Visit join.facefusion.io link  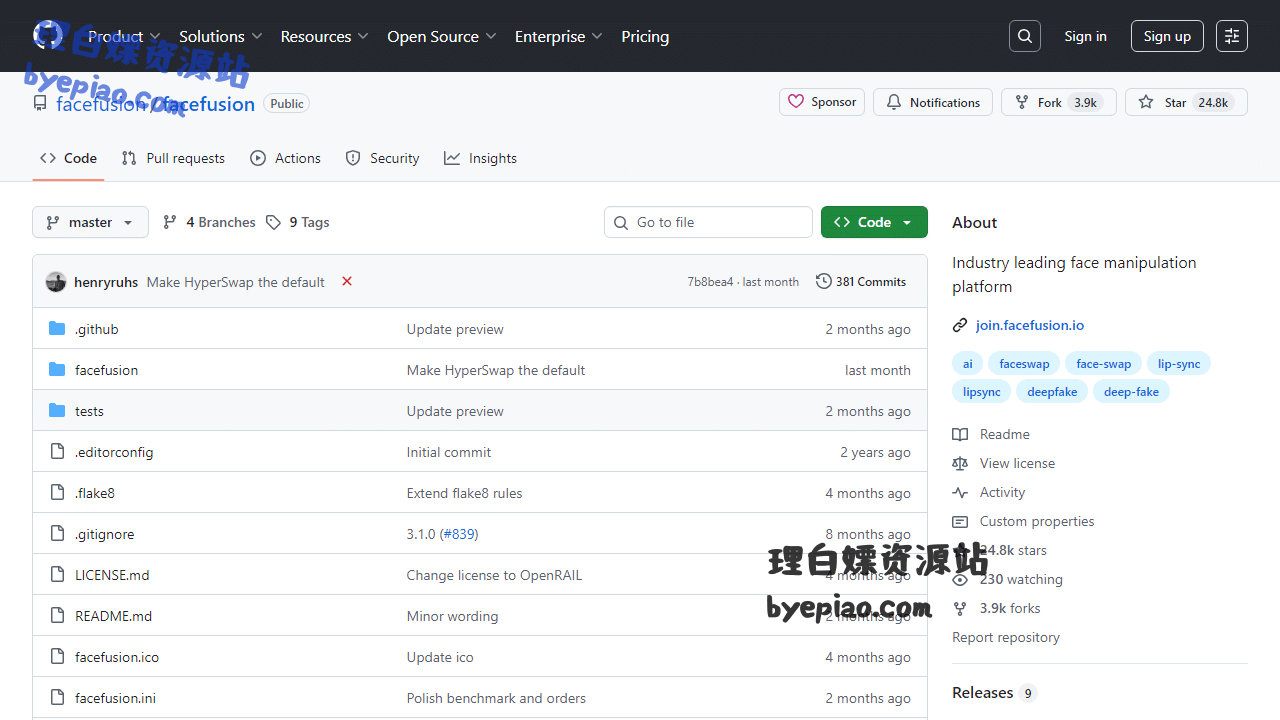[x=1030, y=325]
